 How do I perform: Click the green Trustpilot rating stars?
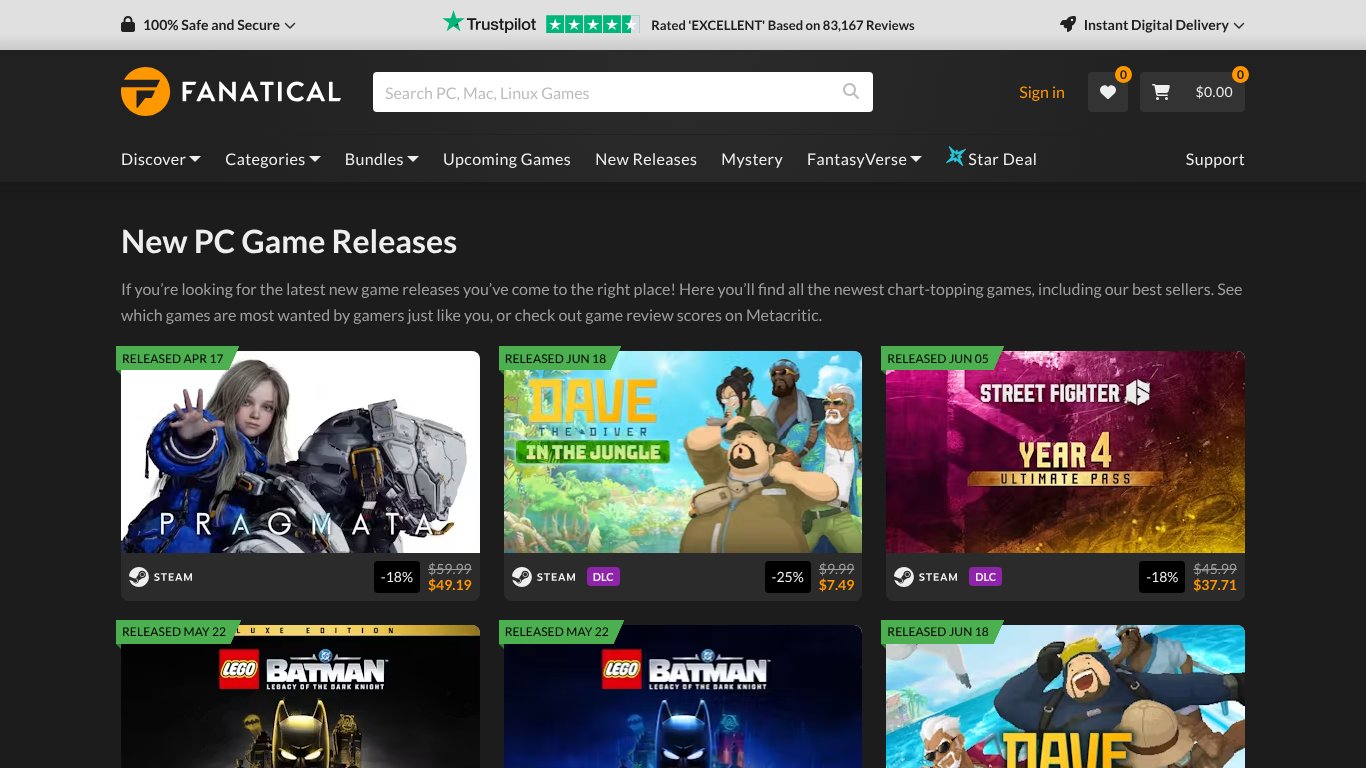(592, 25)
